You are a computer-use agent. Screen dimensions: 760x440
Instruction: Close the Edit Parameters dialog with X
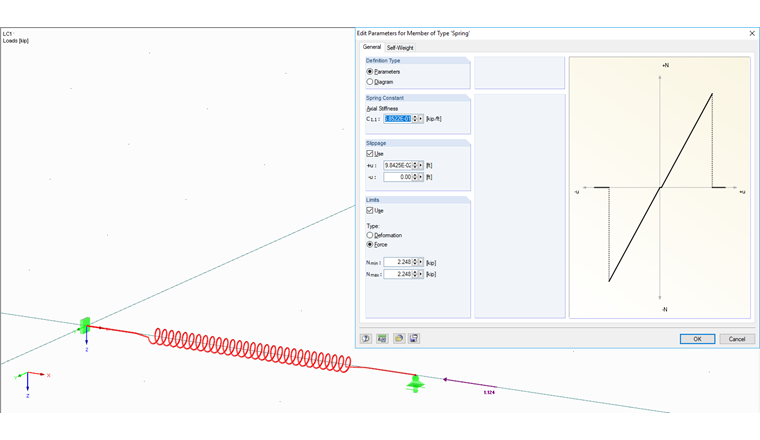pyautogui.click(x=752, y=33)
